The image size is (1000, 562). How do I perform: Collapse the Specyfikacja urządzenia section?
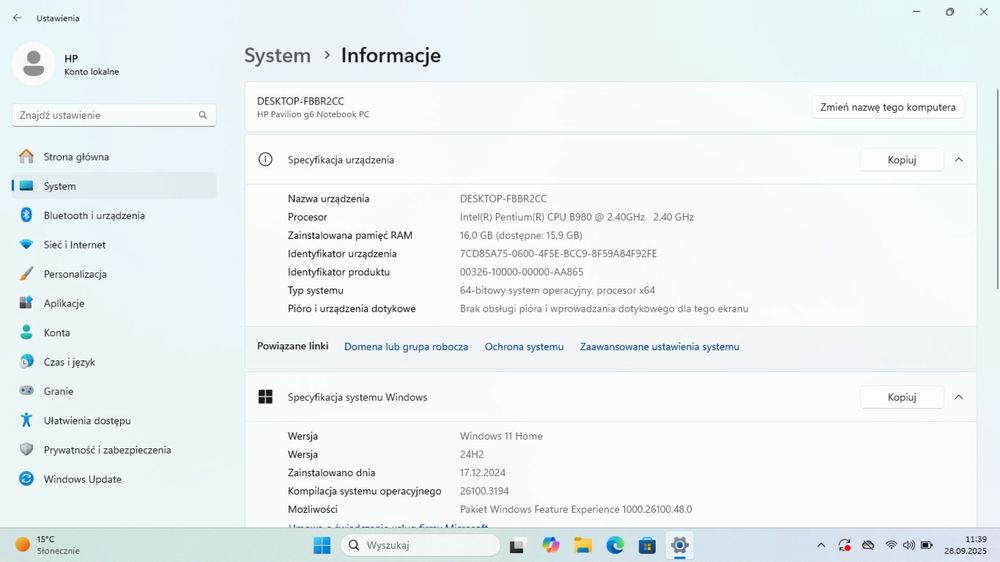pyautogui.click(x=959, y=159)
